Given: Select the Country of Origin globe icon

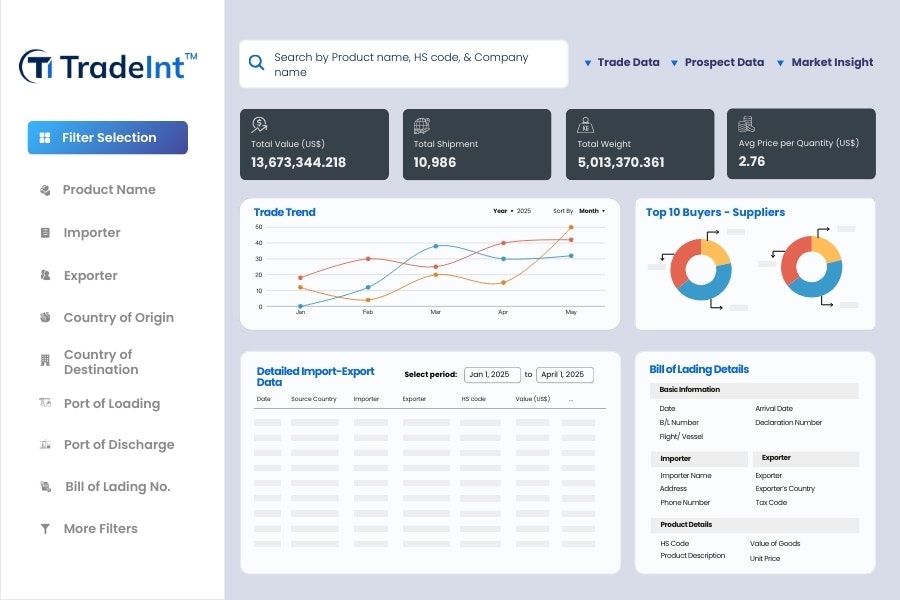Looking at the screenshot, I should tap(45, 317).
